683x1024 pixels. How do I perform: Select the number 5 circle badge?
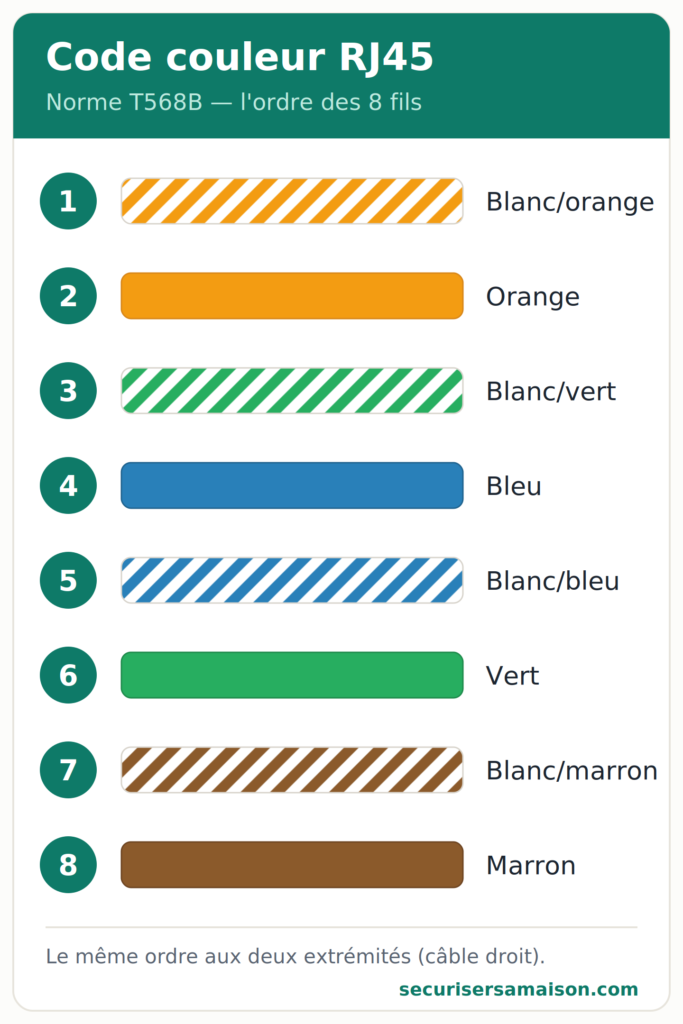69,580
